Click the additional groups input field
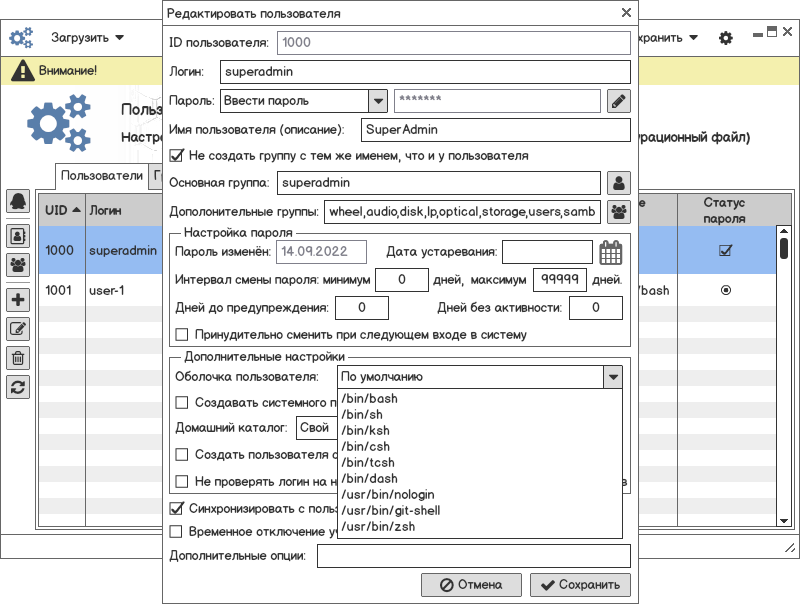 pyautogui.click(x=462, y=212)
